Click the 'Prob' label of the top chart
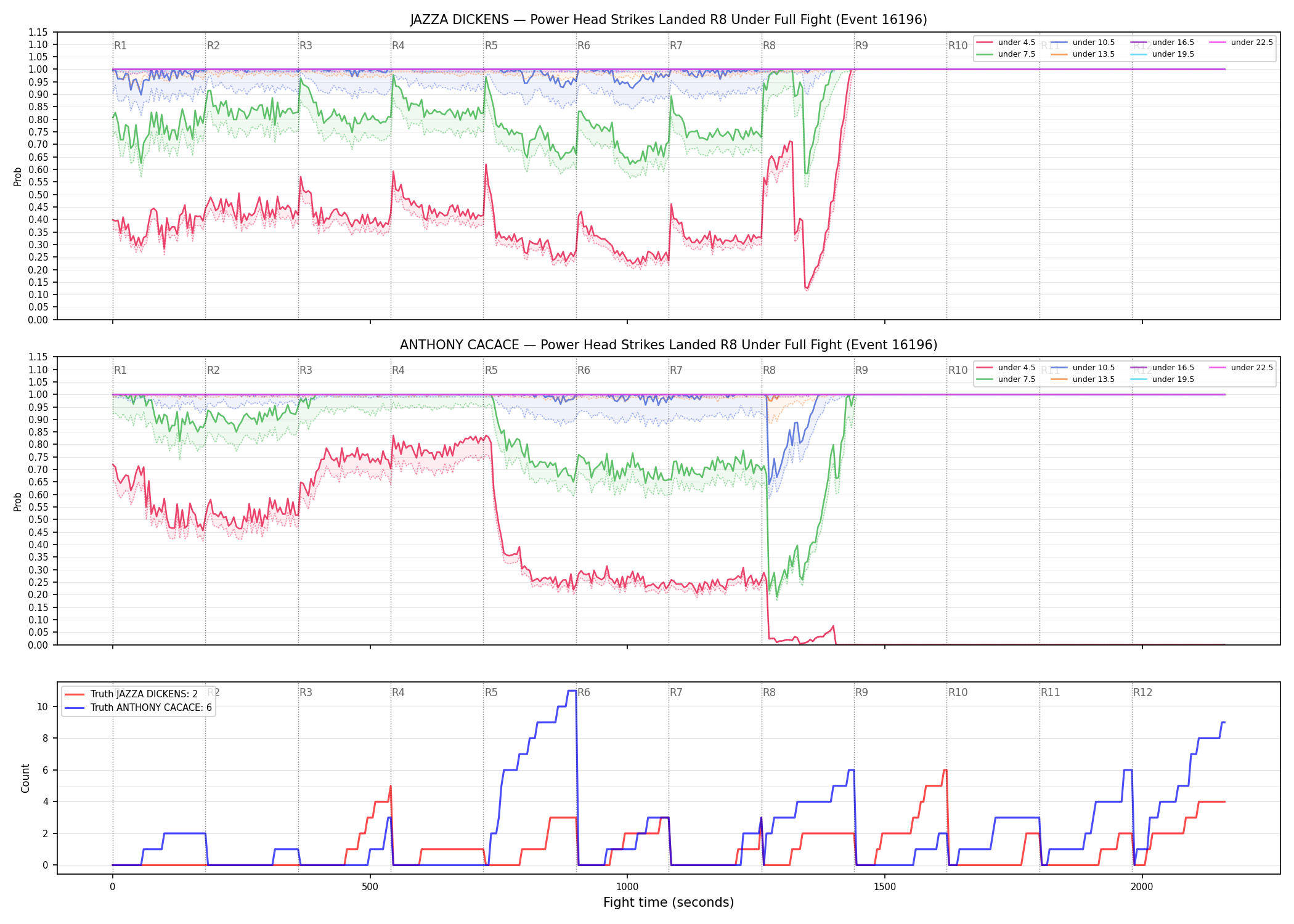 (x=18, y=176)
